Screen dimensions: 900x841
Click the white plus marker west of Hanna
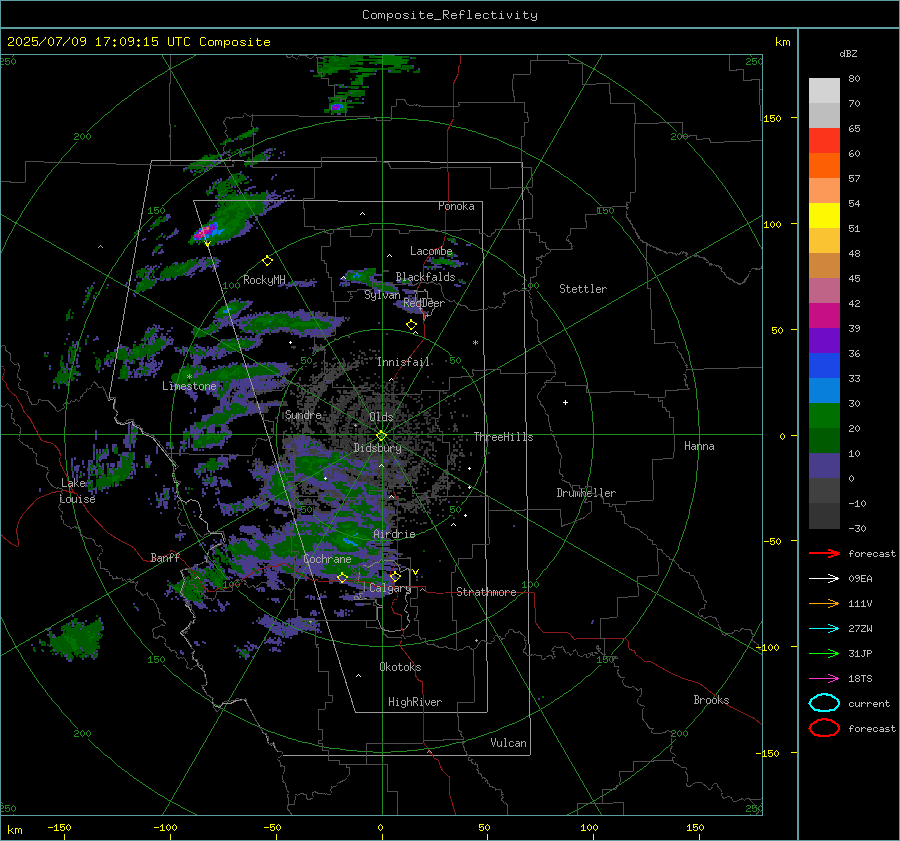(565, 402)
